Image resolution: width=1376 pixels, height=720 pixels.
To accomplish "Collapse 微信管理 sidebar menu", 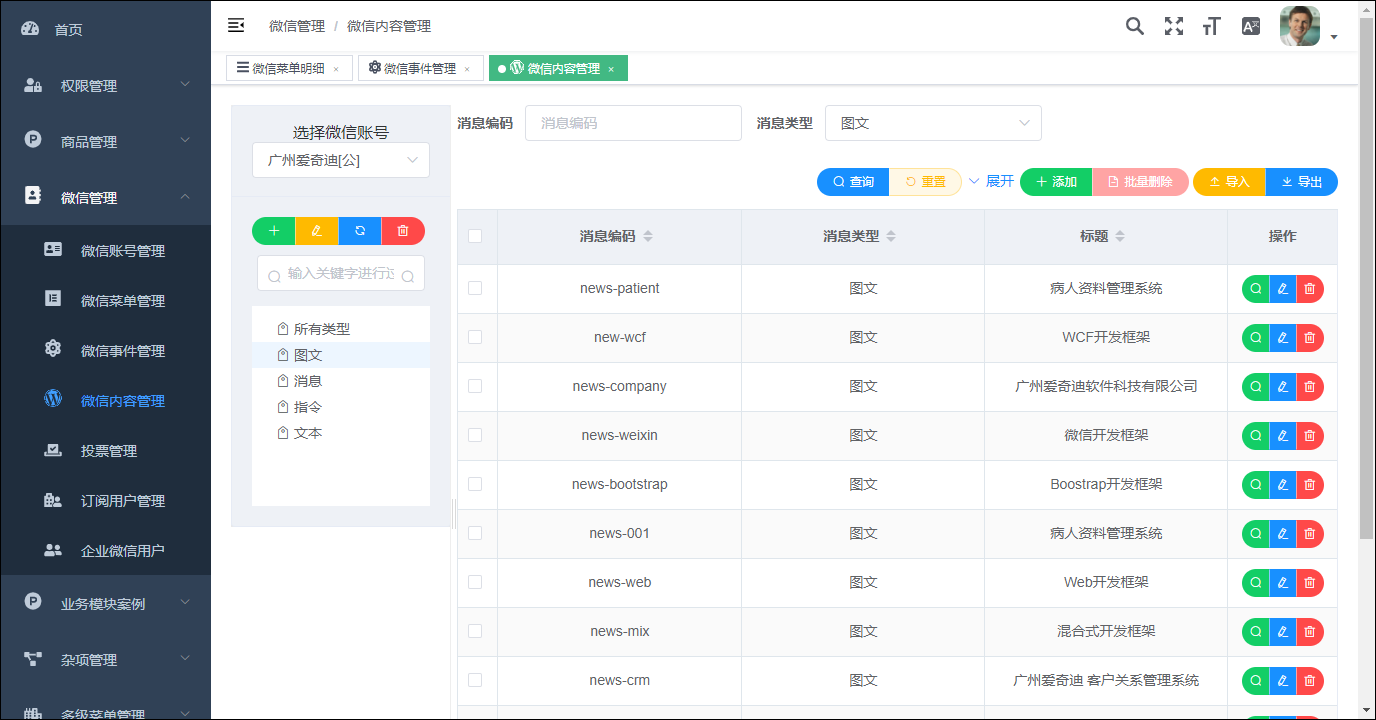I will [x=105, y=198].
